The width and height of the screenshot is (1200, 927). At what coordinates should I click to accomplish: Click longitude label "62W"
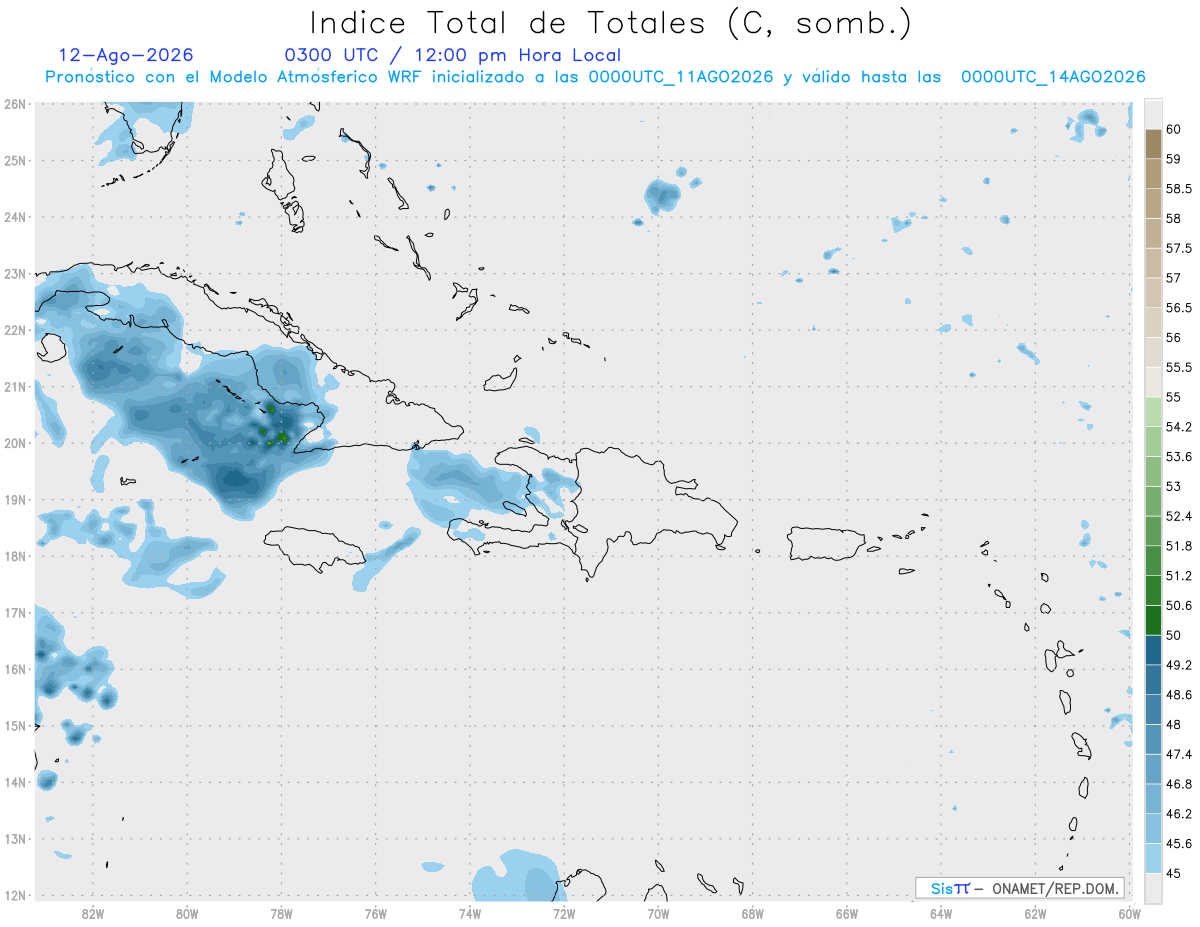pyautogui.click(x=1035, y=913)
